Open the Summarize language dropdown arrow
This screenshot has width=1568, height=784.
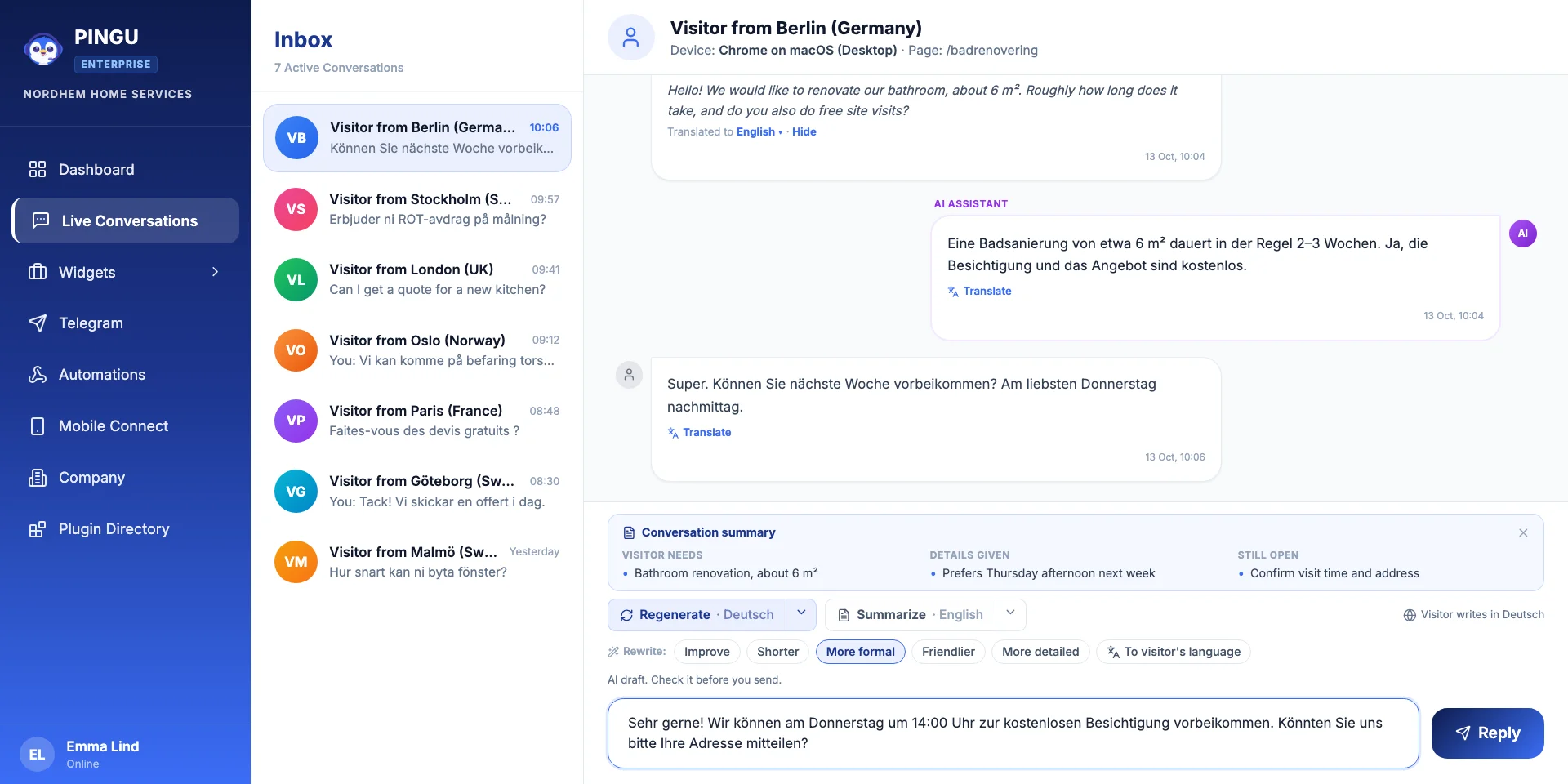pyautogui.click(x=1011, y=615)
